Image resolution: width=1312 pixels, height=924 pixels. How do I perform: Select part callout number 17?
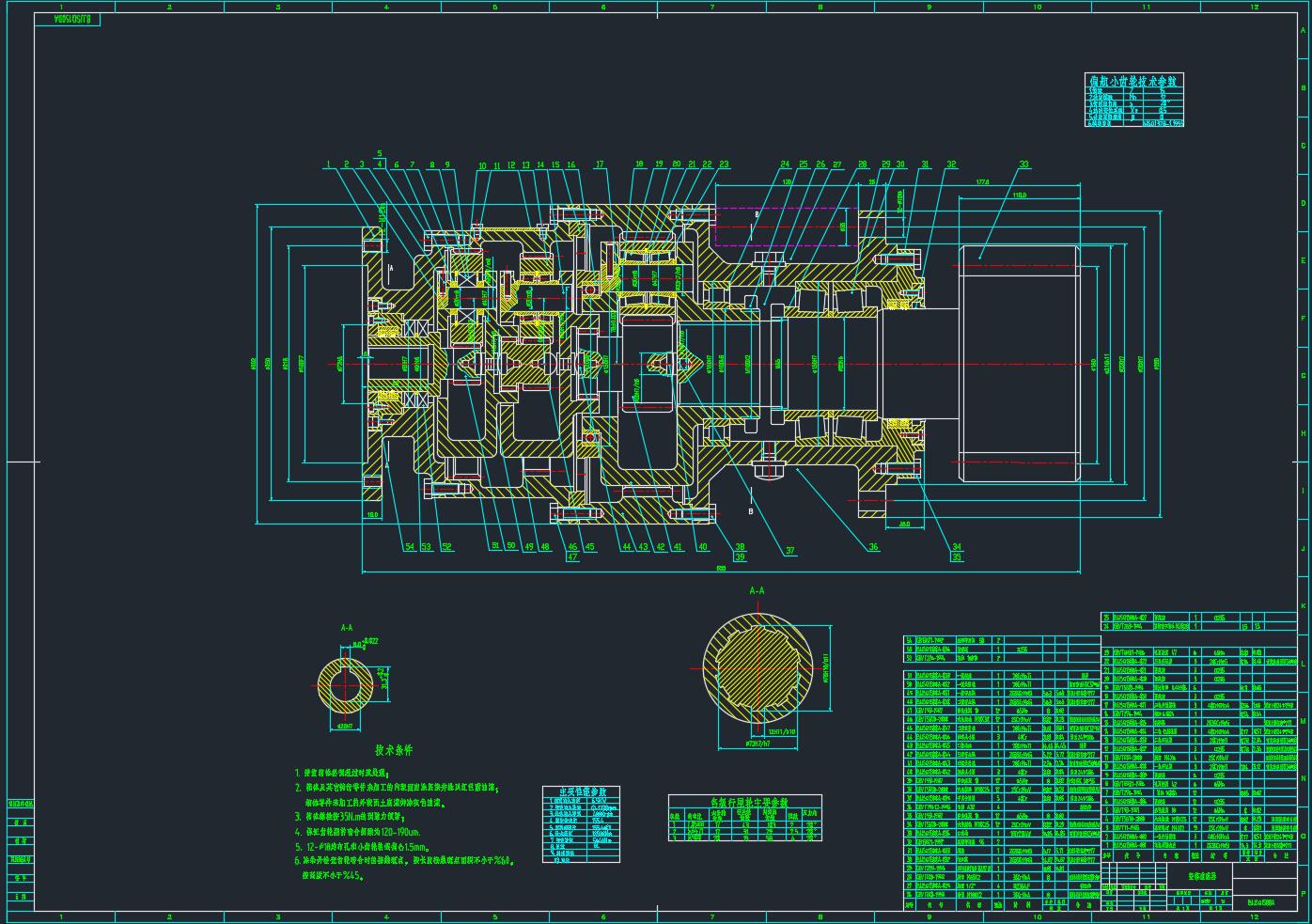(x=600, y=164)
